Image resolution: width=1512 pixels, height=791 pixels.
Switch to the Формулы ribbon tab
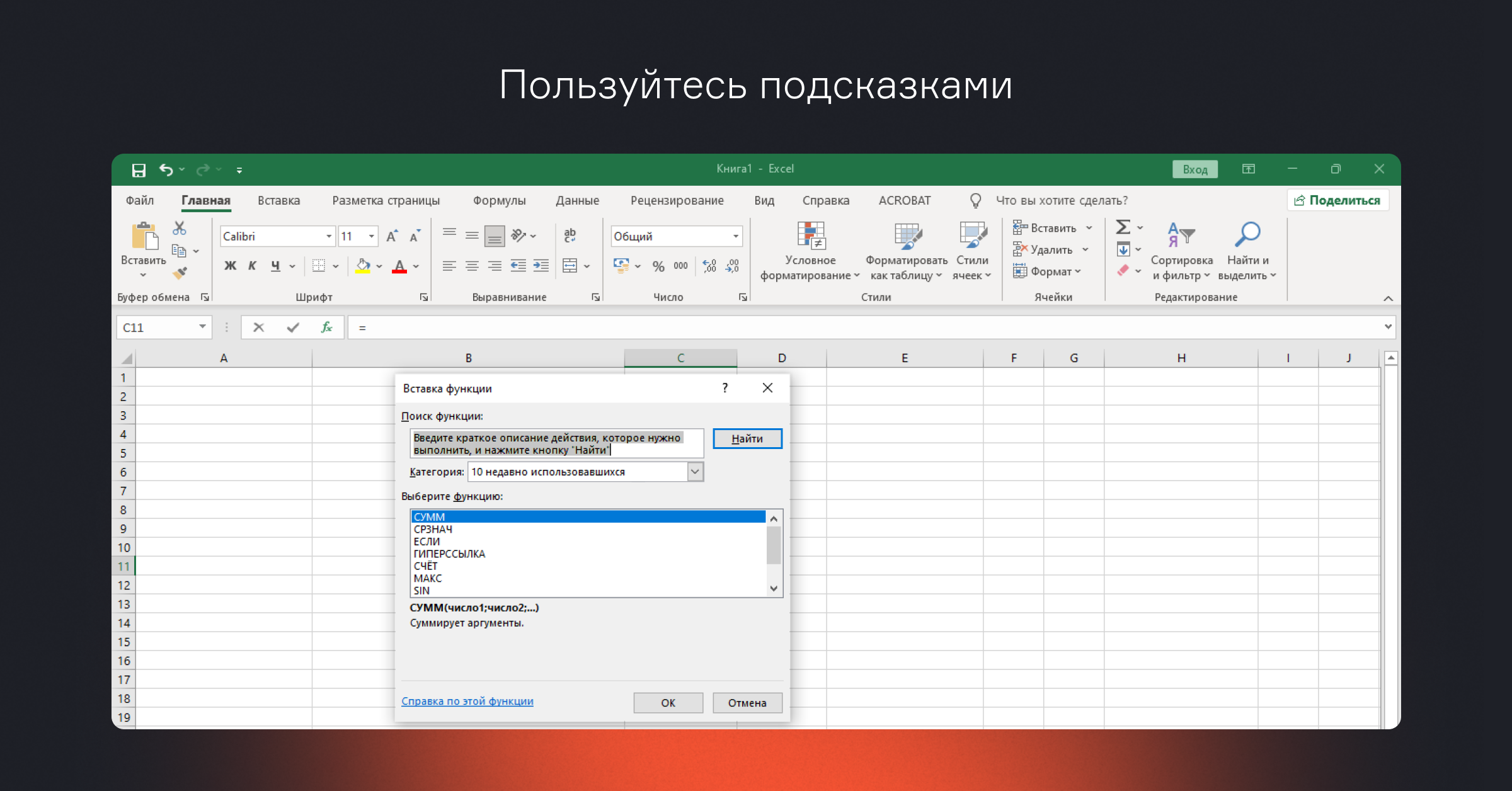pos(499,200)
